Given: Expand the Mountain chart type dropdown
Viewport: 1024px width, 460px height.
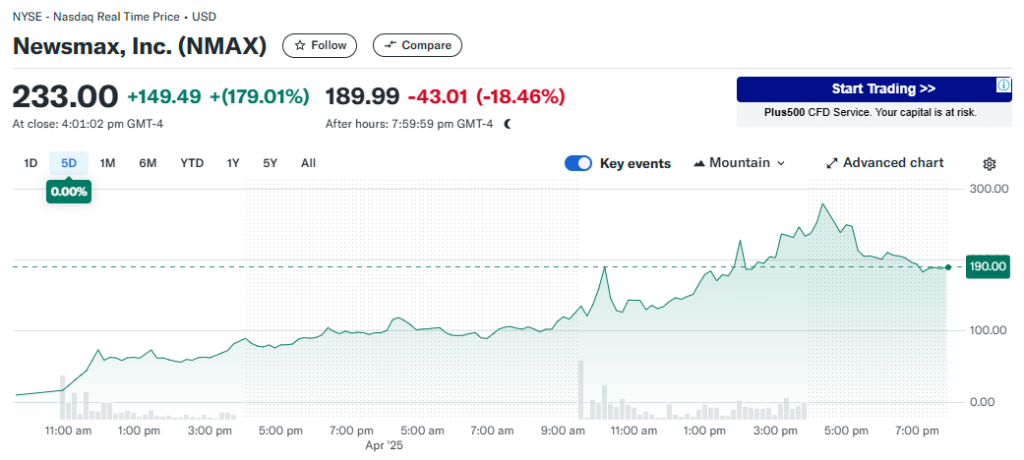Looking at the screenshot, I should pos(781,163).
